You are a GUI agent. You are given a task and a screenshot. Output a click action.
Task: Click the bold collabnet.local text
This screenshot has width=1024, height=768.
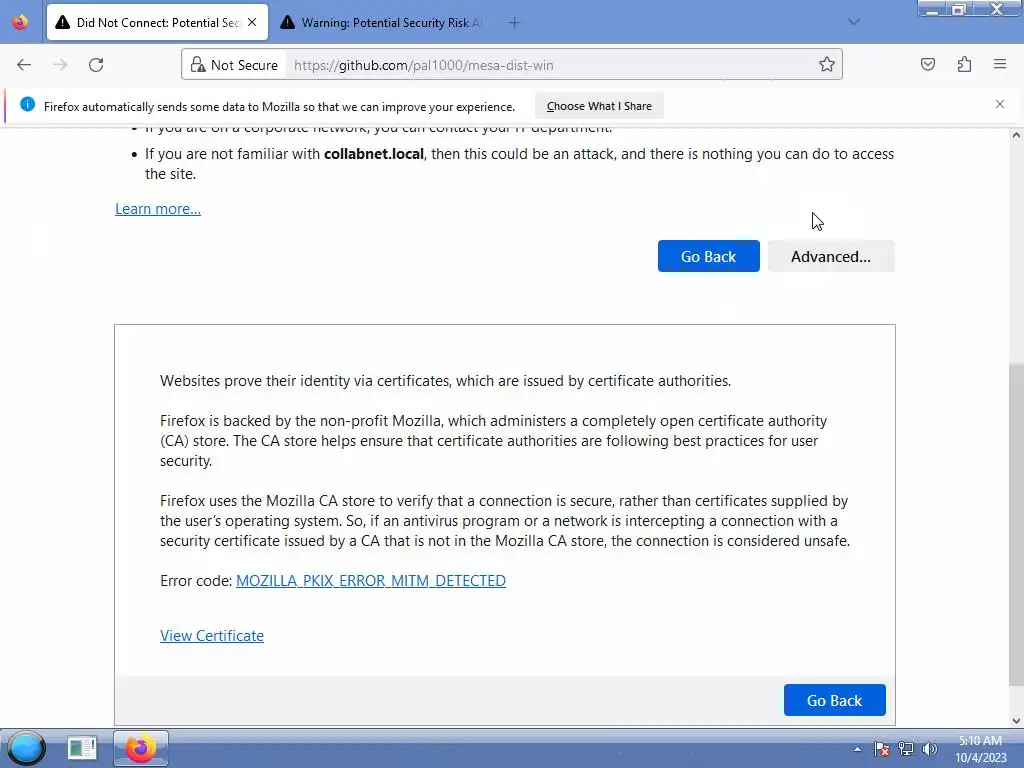click(x=374, y=154)
